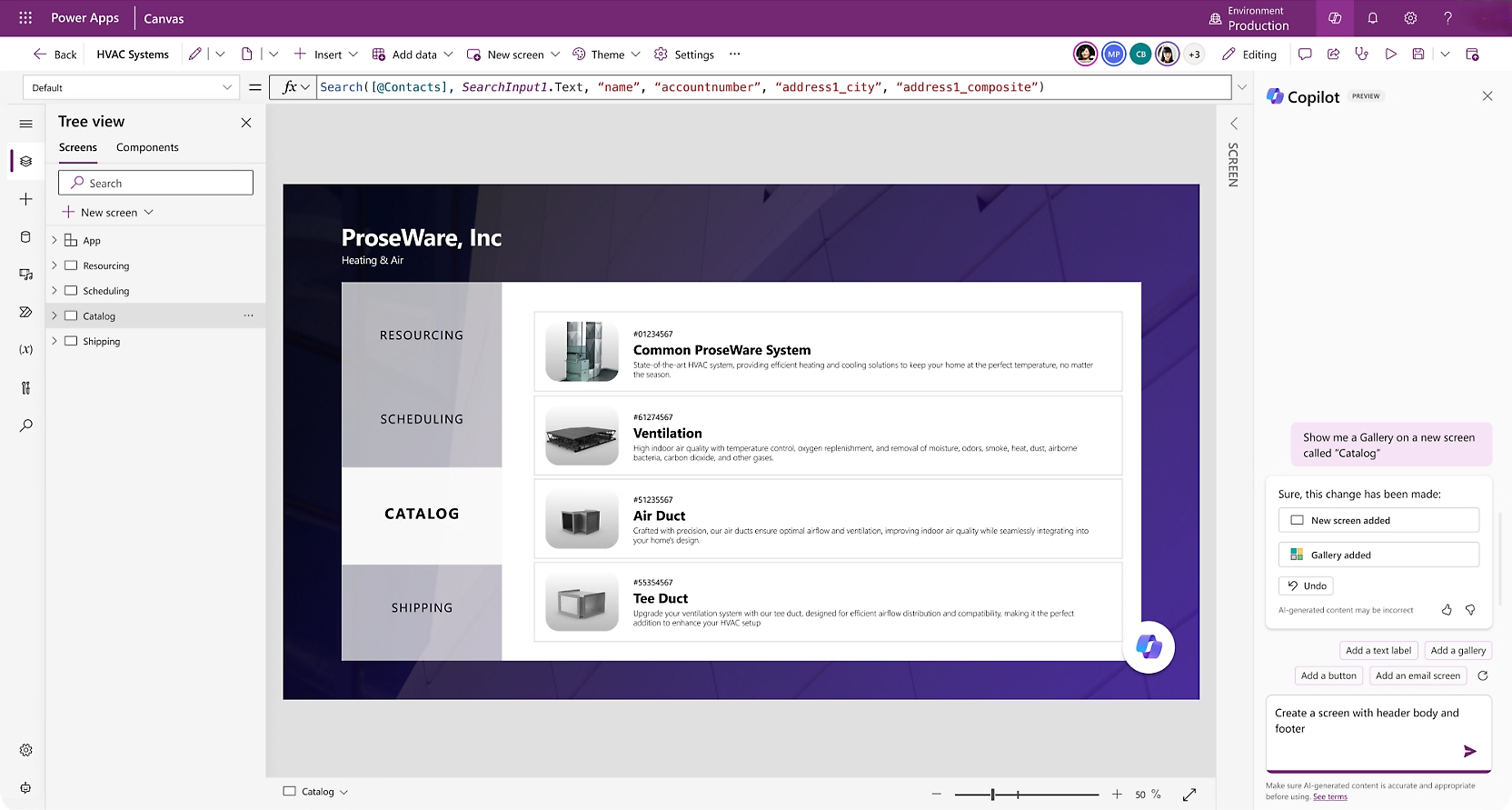
Task: Click the CATALOG navigation tab on canvas
Action: (422, 515)
